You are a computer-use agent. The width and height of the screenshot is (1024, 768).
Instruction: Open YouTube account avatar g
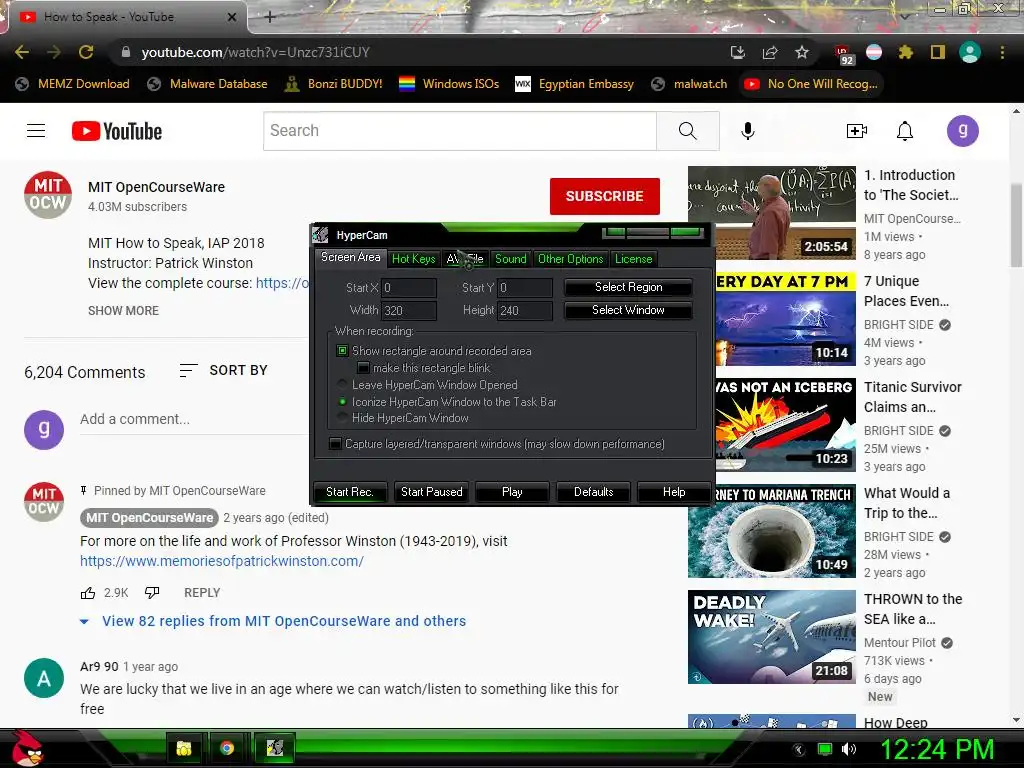pos(963,131)
